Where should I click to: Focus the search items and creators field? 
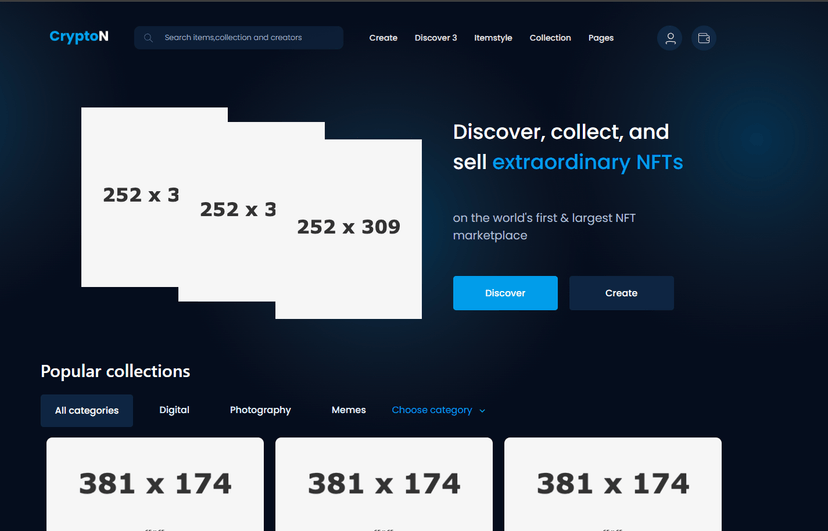point(250,38)
